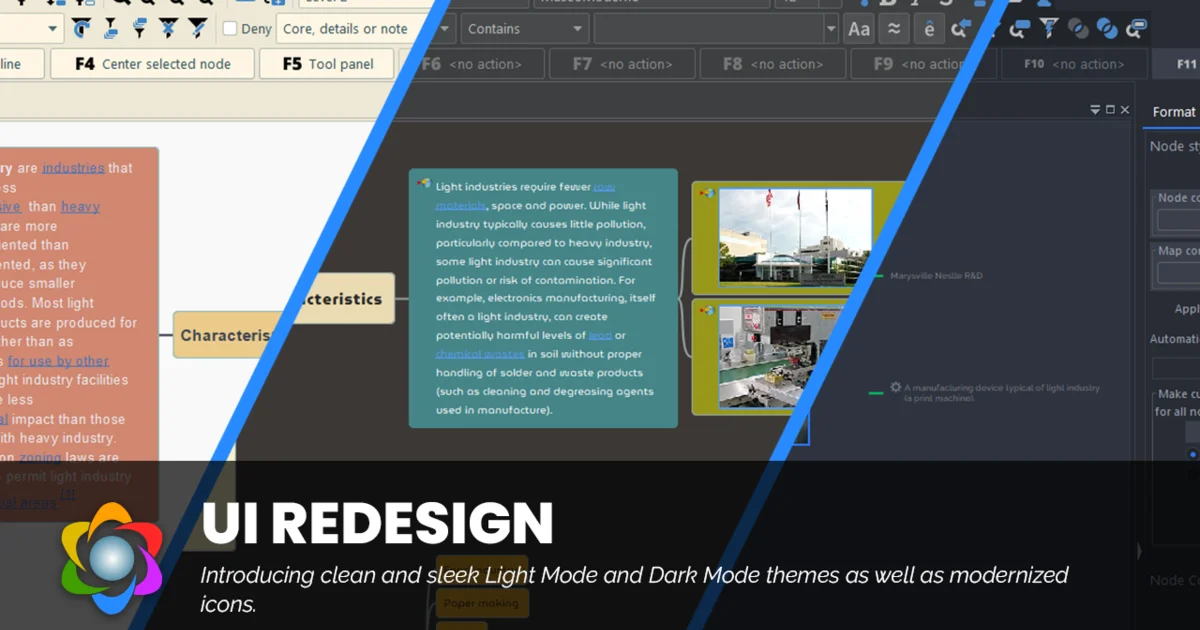Image resolution: width=1200 pixels, height=630 pixels.
Task: Click the magnifier with blue node icon
Action: click(x=1020, y=29)
